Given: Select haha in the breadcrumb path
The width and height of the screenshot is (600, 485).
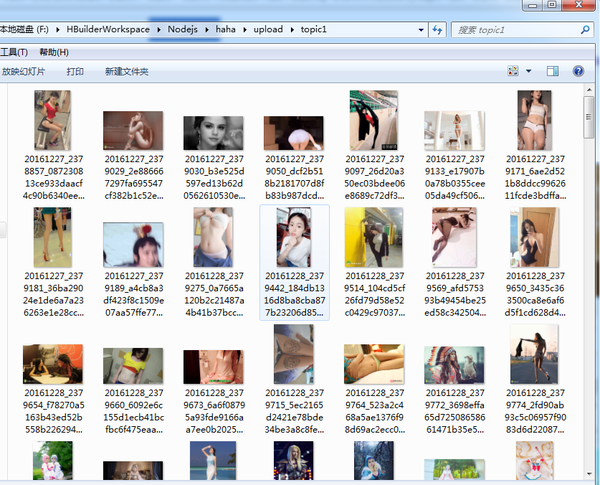Looking at the screenshot, I should tap(225, 29).
